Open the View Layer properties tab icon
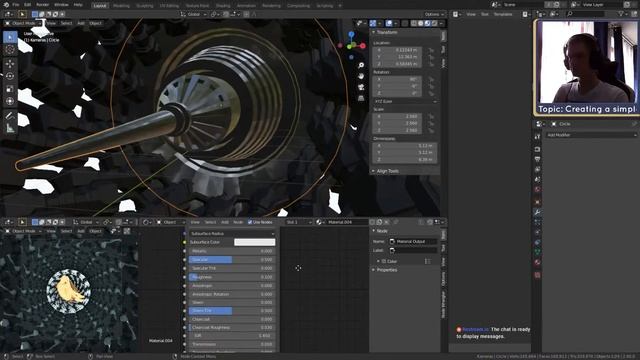 (x=537, y=169)
